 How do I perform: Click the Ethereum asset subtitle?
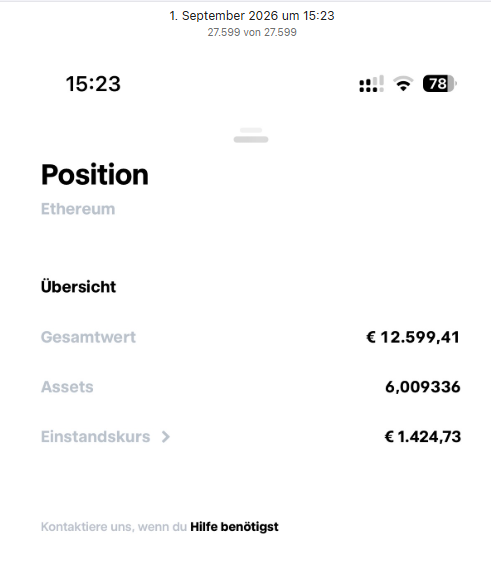pos(78,209)
